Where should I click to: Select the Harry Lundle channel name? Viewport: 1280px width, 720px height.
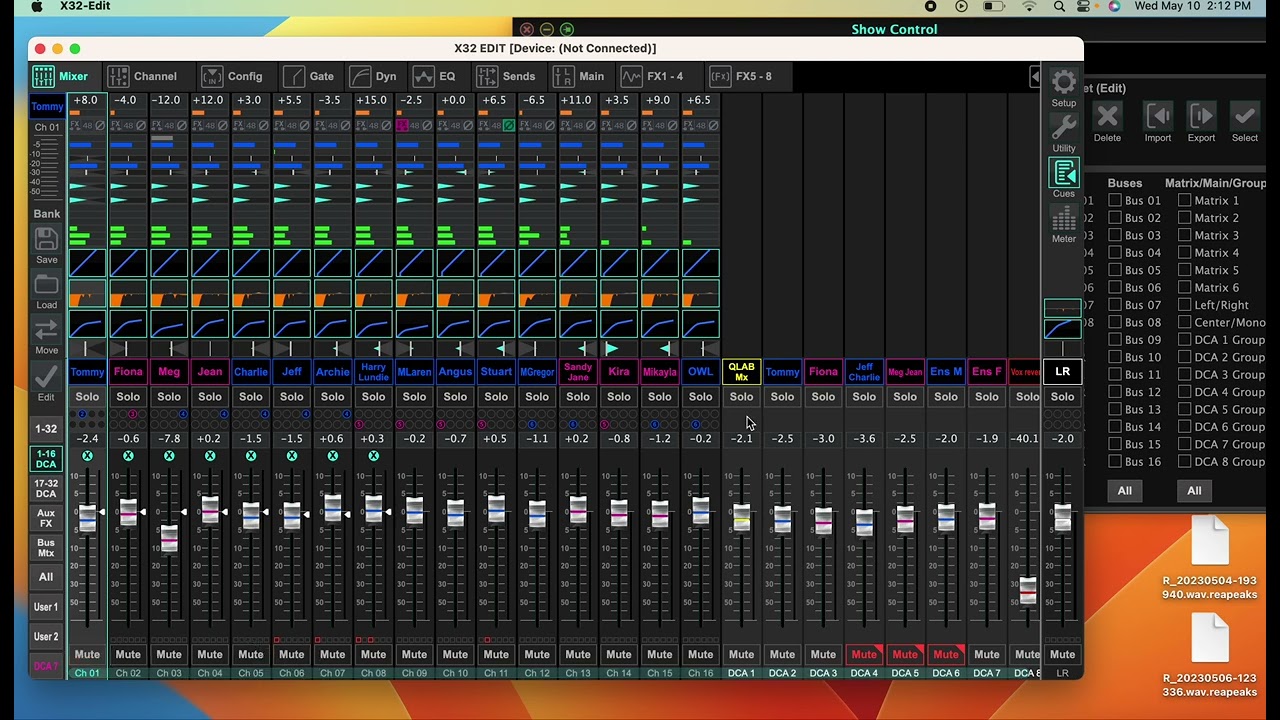tap(373, 372)
